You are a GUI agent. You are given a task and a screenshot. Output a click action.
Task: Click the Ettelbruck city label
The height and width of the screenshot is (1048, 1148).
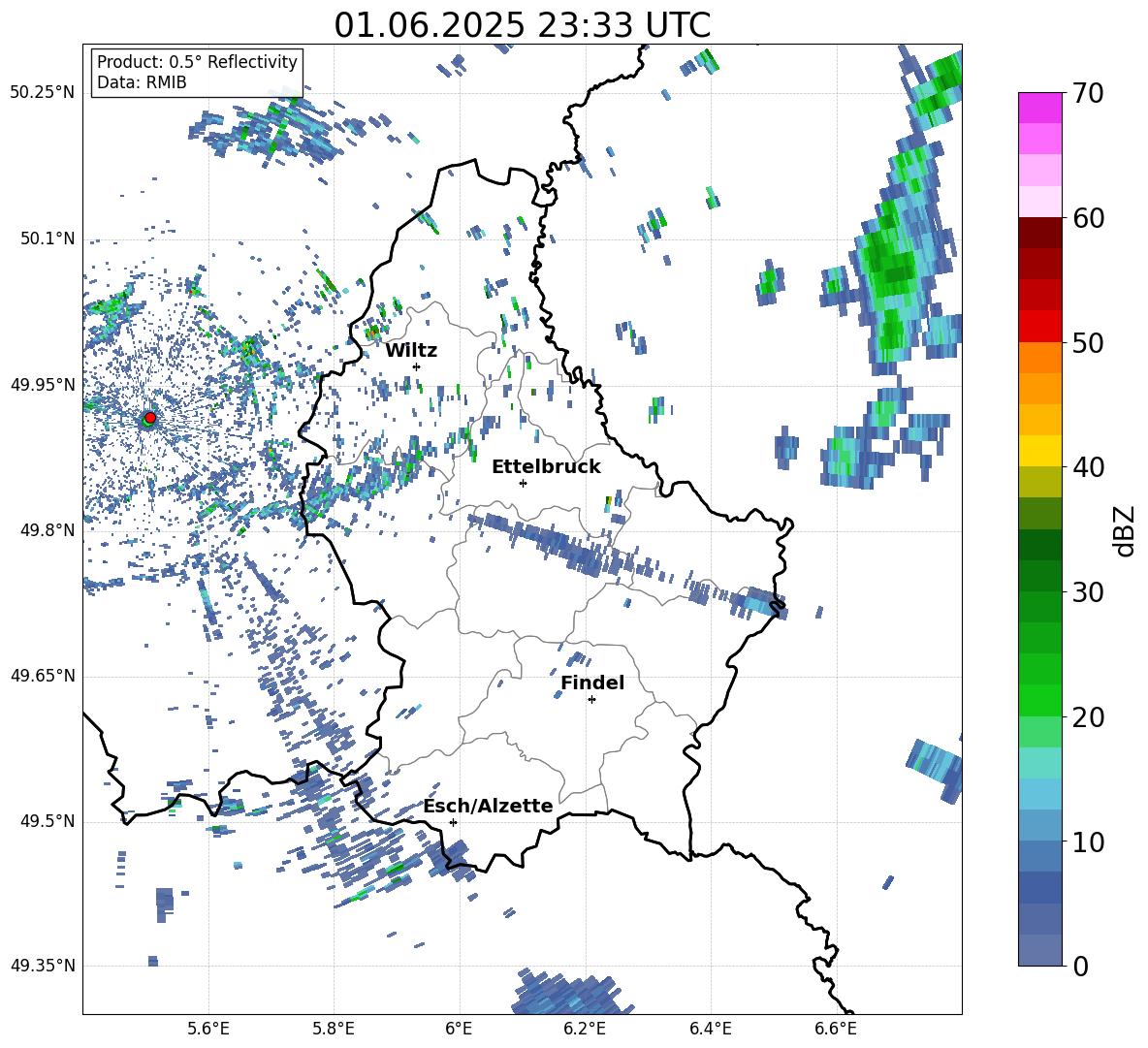point(546,467)
